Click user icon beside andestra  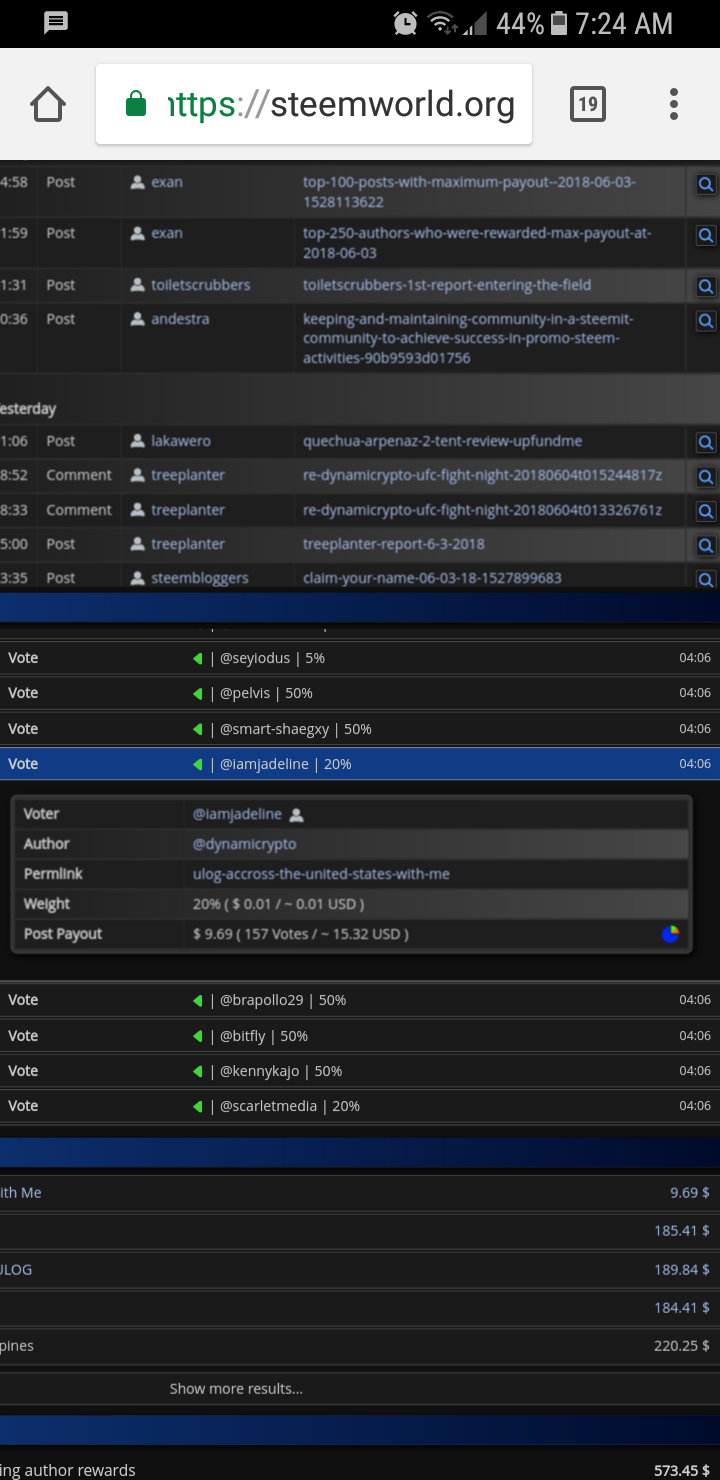click(x=138, y=319)
